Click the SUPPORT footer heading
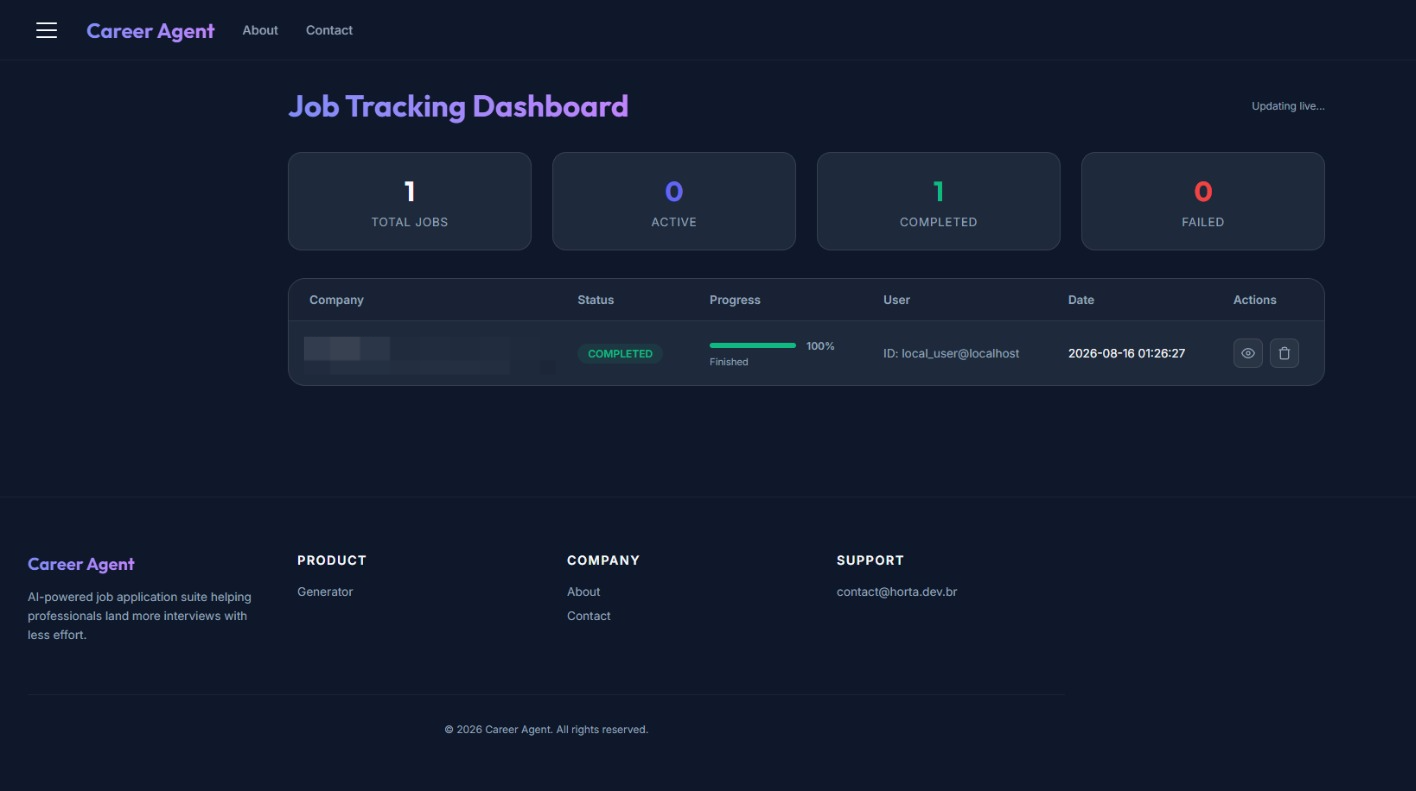This screenshot has width=1416, height=791. click(x=870, y=560)
